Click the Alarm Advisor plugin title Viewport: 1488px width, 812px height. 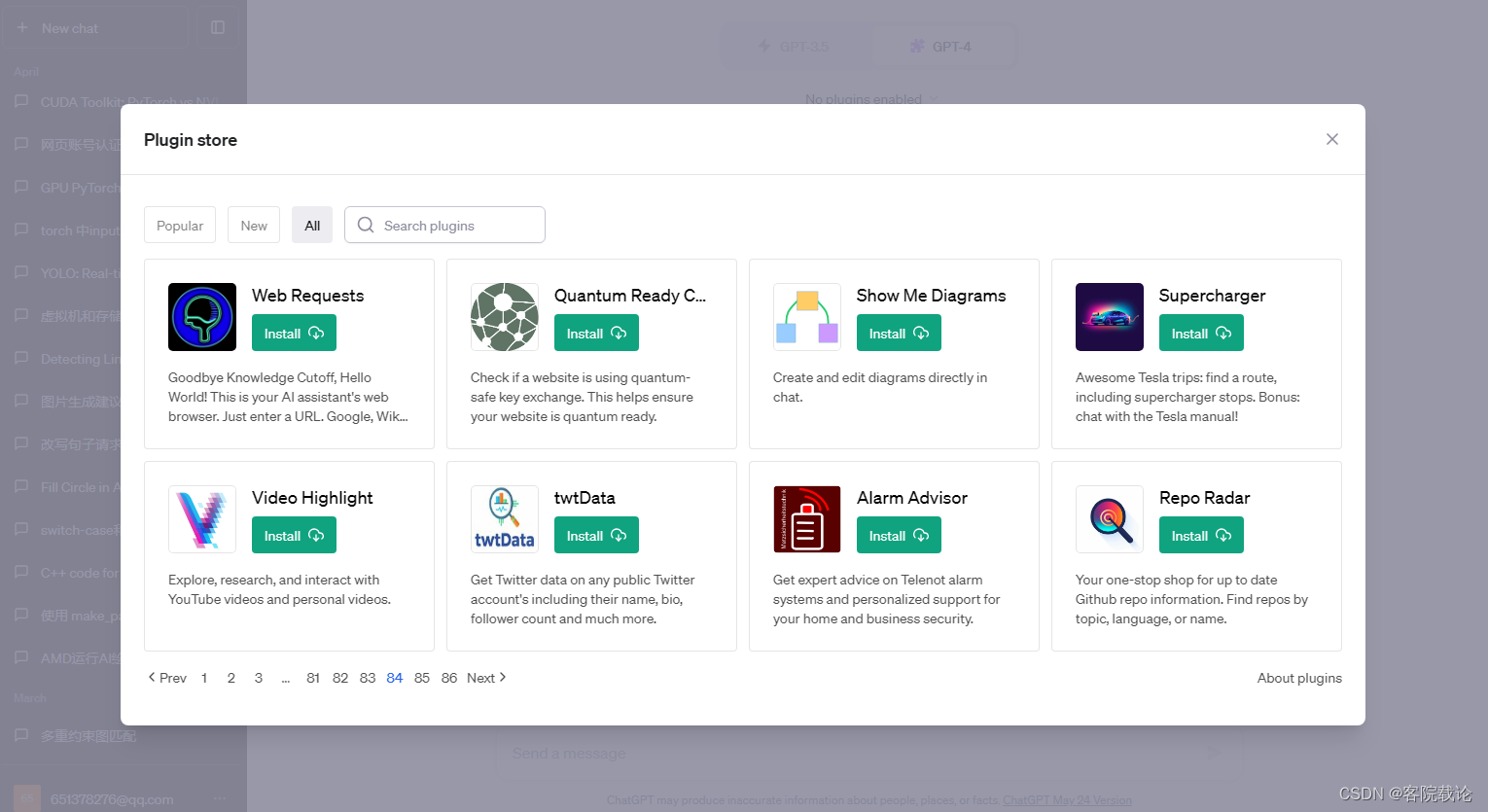pos(912,498)
